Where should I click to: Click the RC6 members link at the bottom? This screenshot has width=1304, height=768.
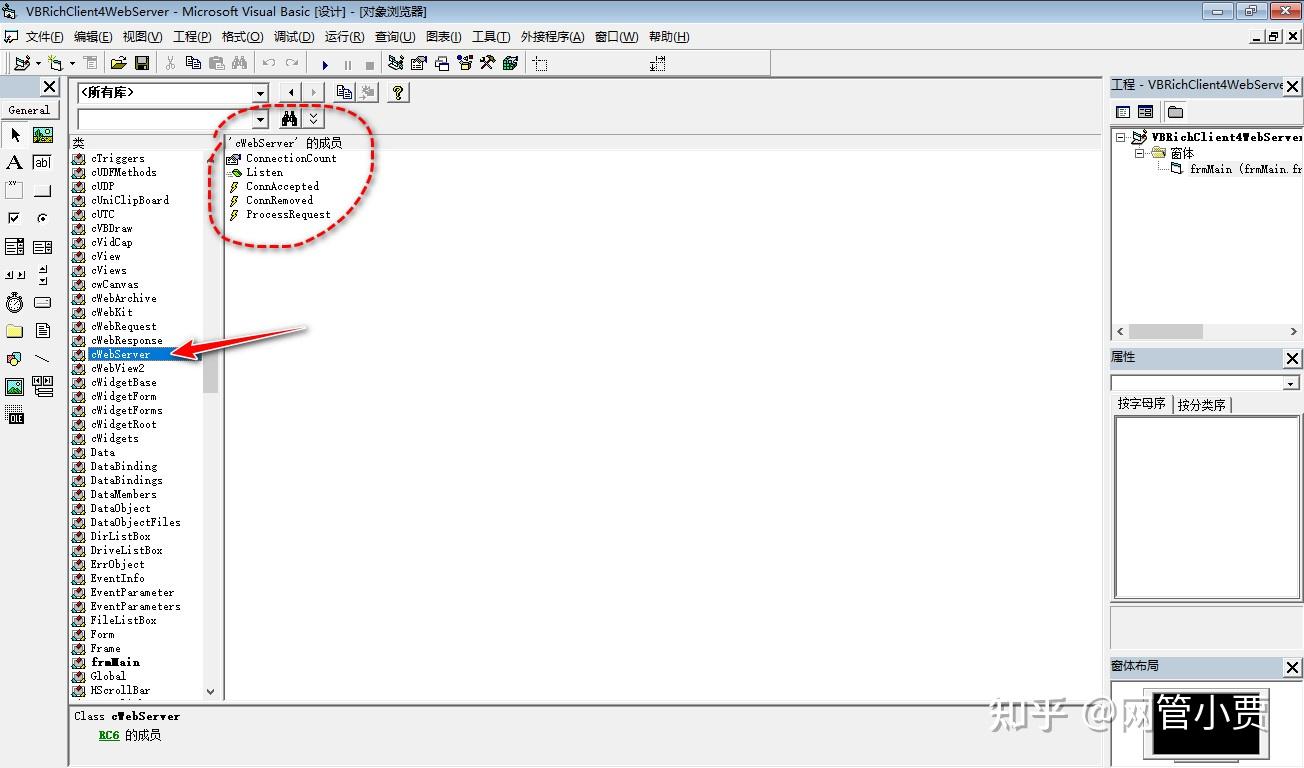tap(108, 735)
